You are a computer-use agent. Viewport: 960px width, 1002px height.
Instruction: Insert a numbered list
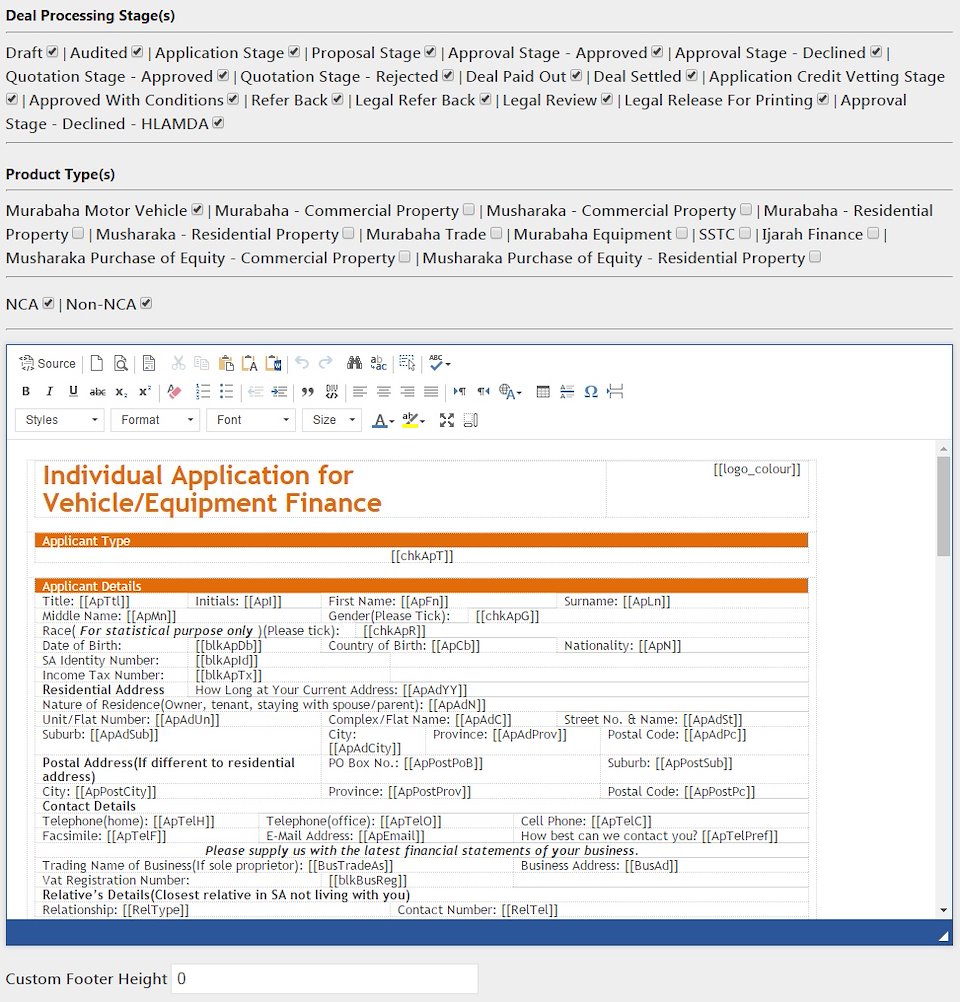click(203, 392)
